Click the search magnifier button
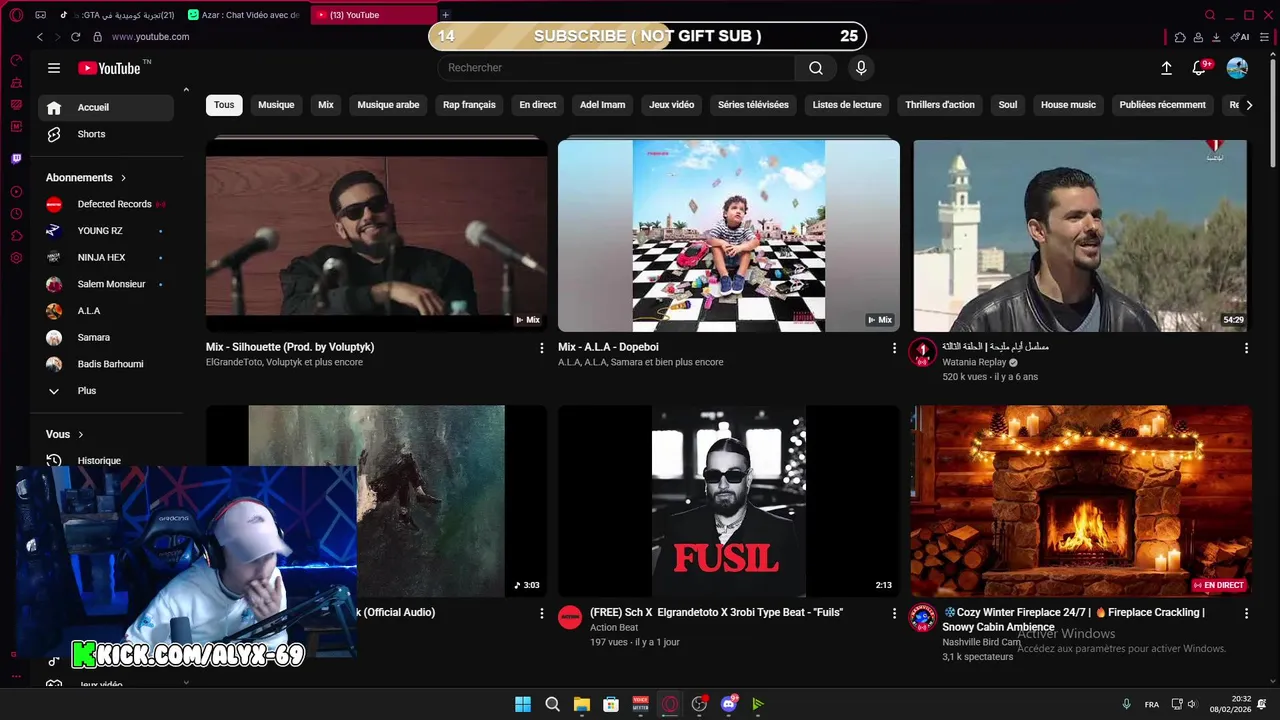This screenshot has width=1280, height=720. [816, 68]
